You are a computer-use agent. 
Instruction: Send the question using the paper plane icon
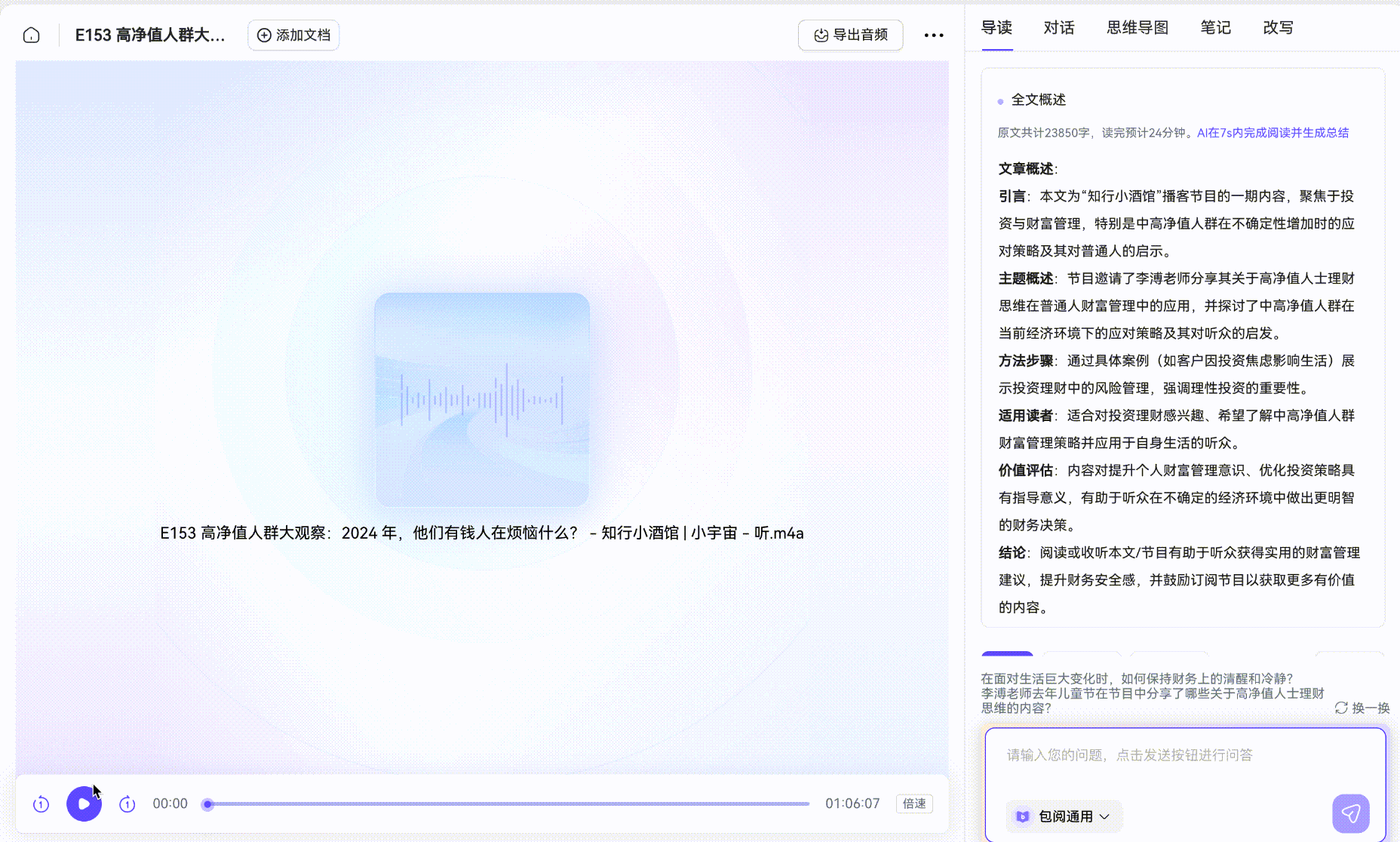(x=1351, y=813)
